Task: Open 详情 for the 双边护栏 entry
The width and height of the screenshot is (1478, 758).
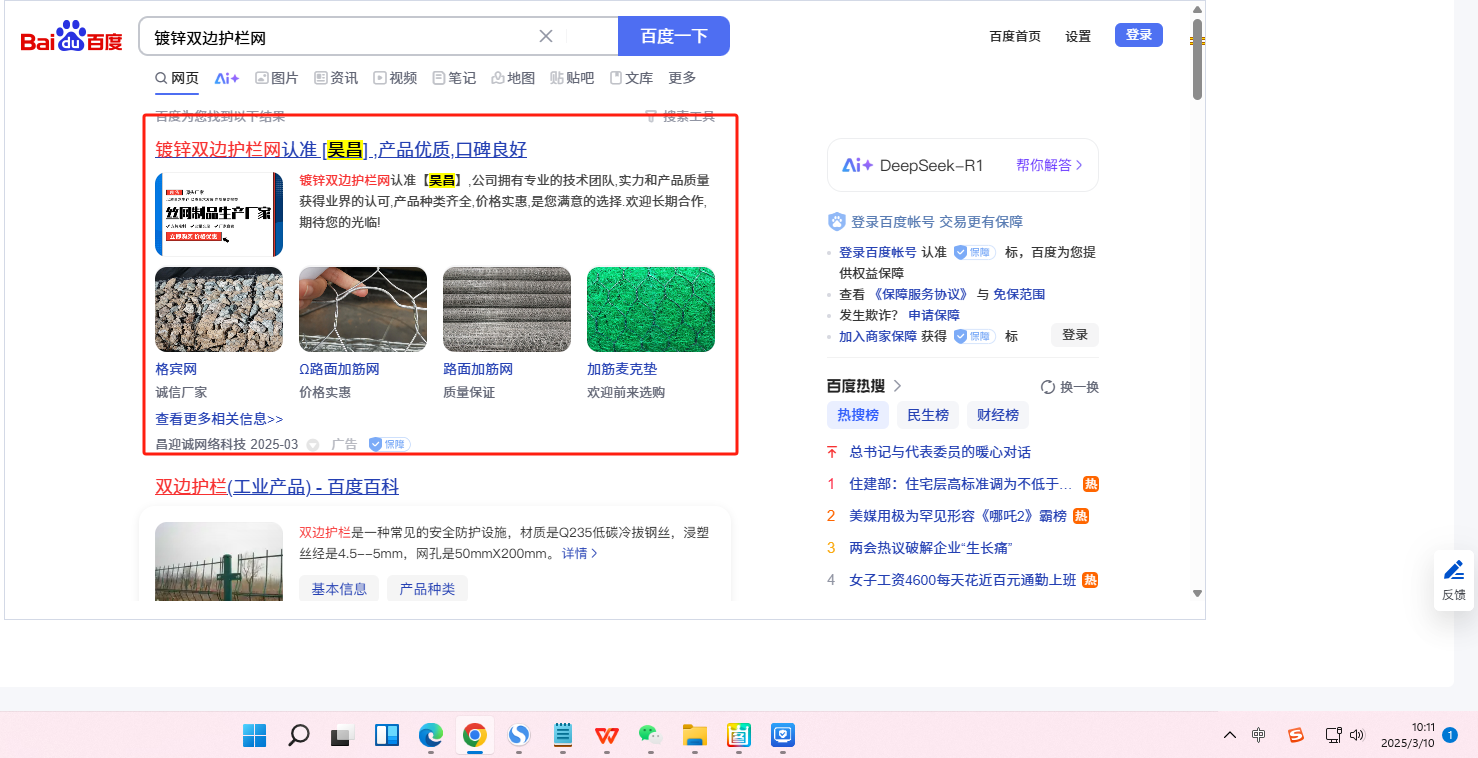Action: tap(580, 553)
